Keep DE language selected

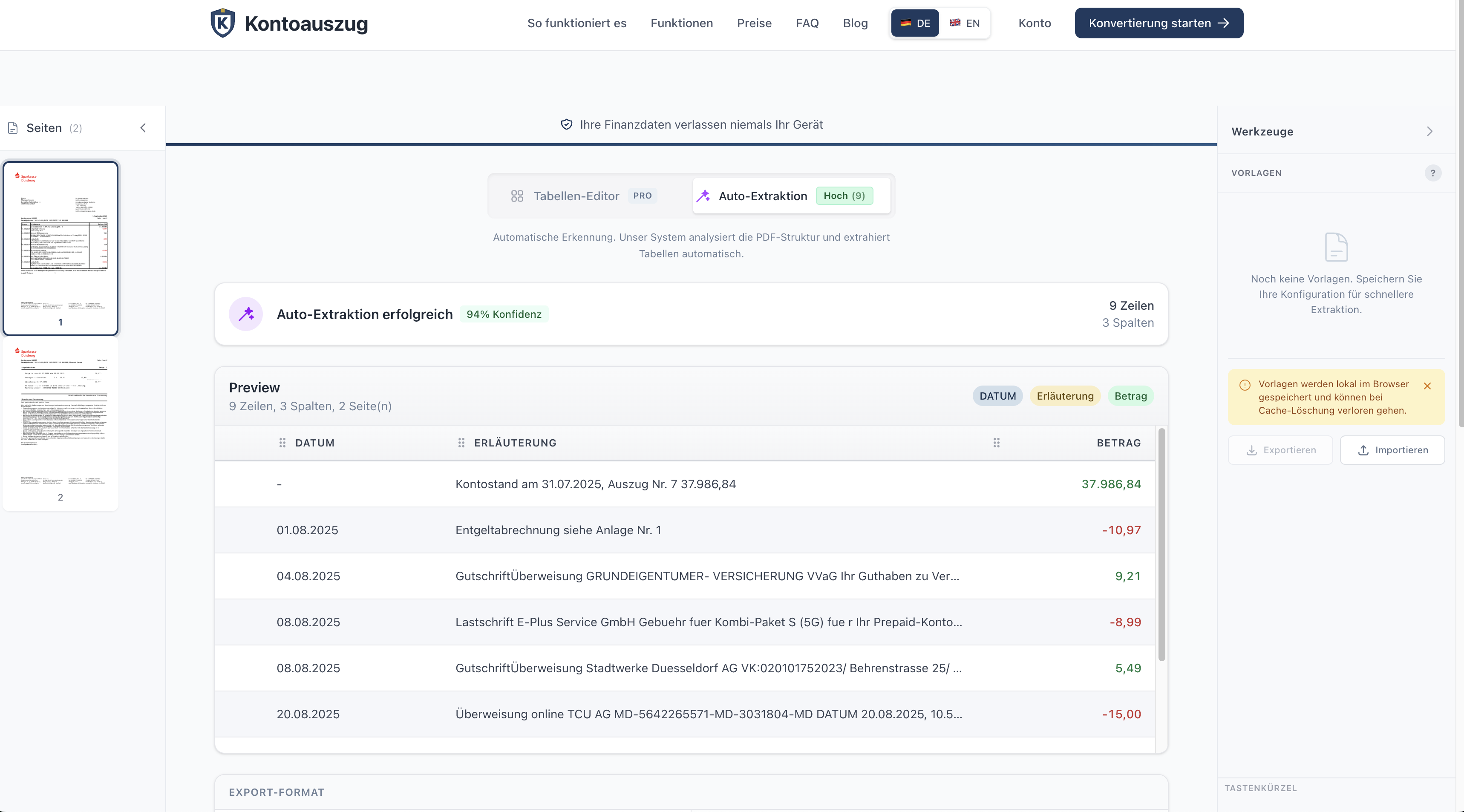914,23
